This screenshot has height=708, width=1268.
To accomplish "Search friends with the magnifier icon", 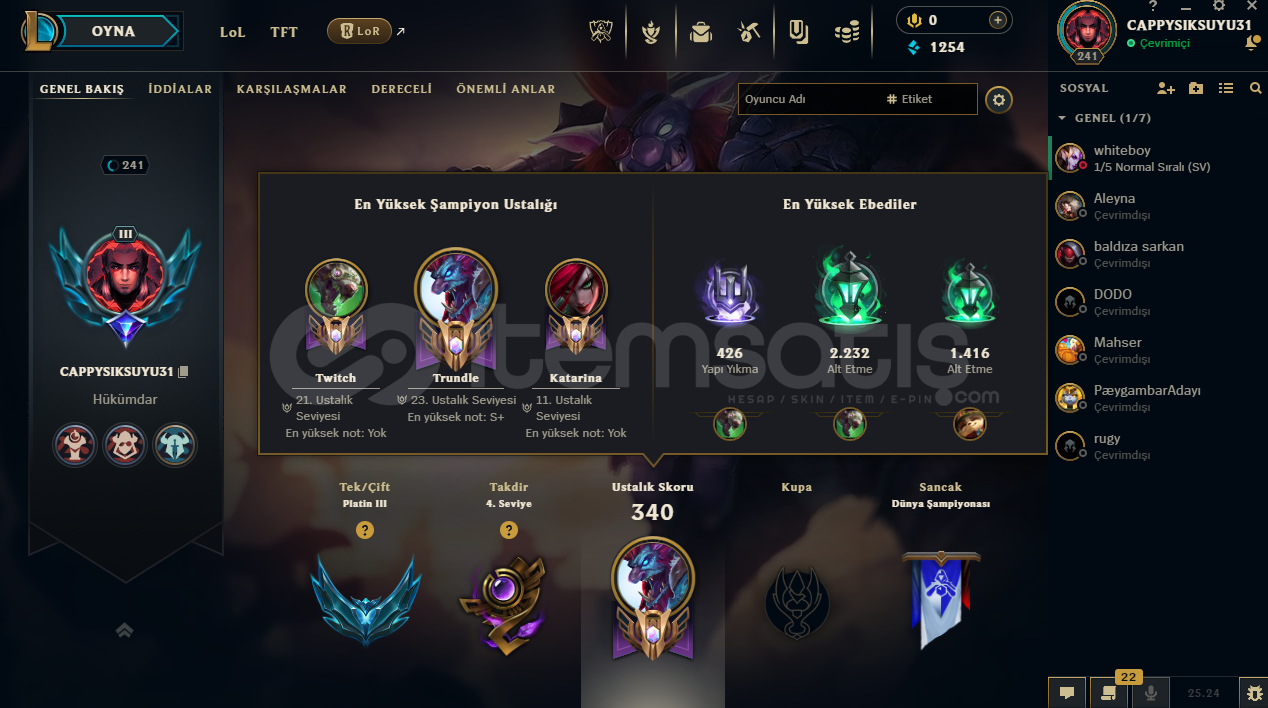I will tap(1256, 88).
